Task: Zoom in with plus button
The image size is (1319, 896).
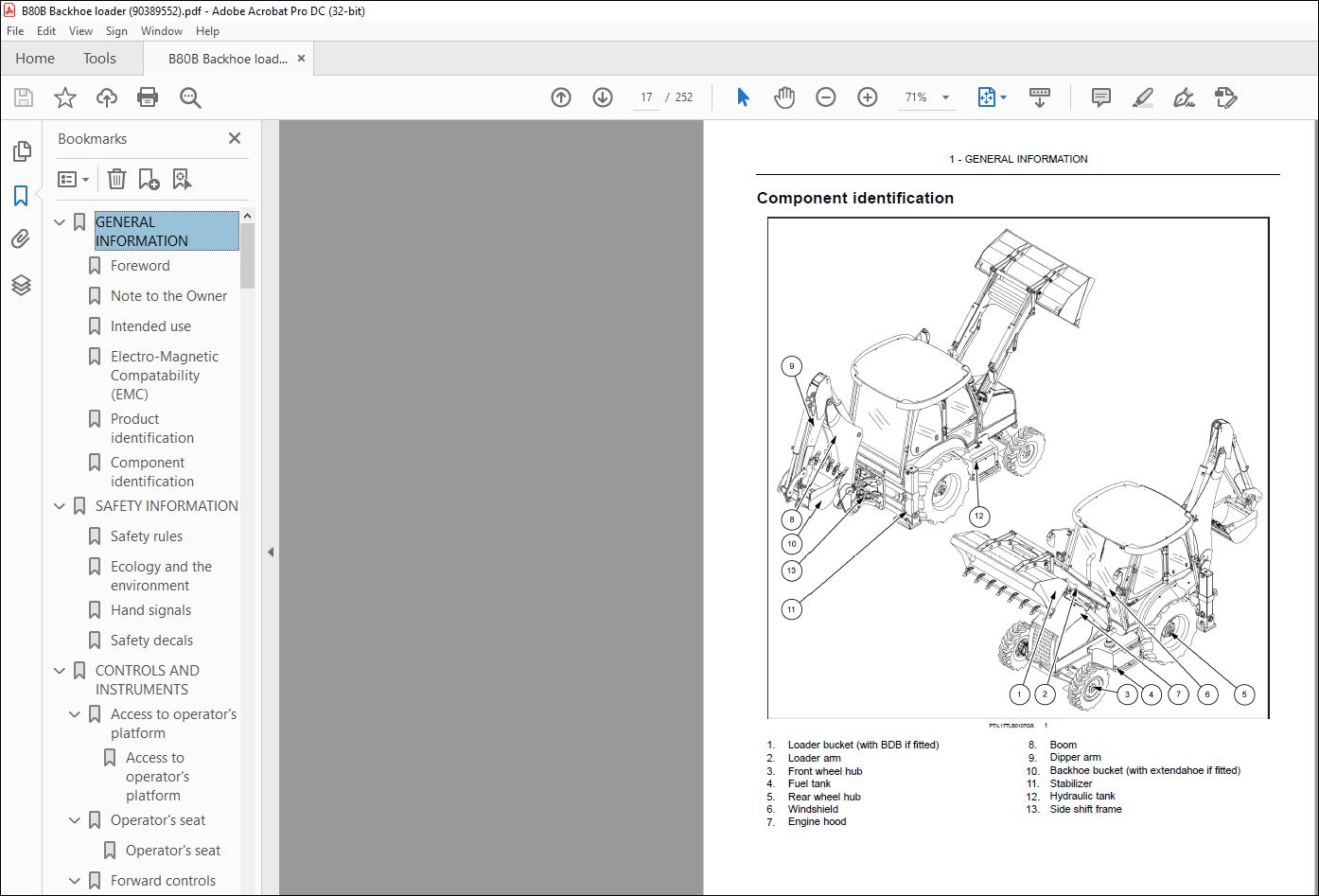Action: (x=868, y=97)
